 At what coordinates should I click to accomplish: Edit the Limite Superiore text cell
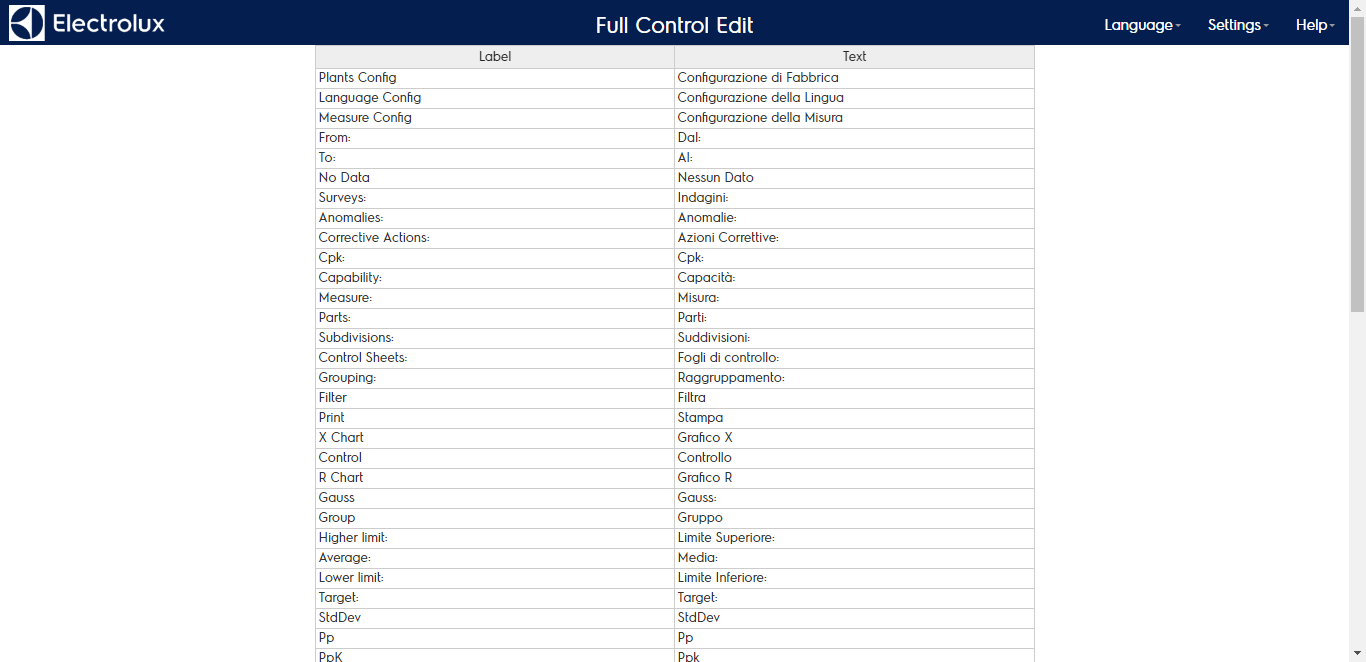(854, 538)
